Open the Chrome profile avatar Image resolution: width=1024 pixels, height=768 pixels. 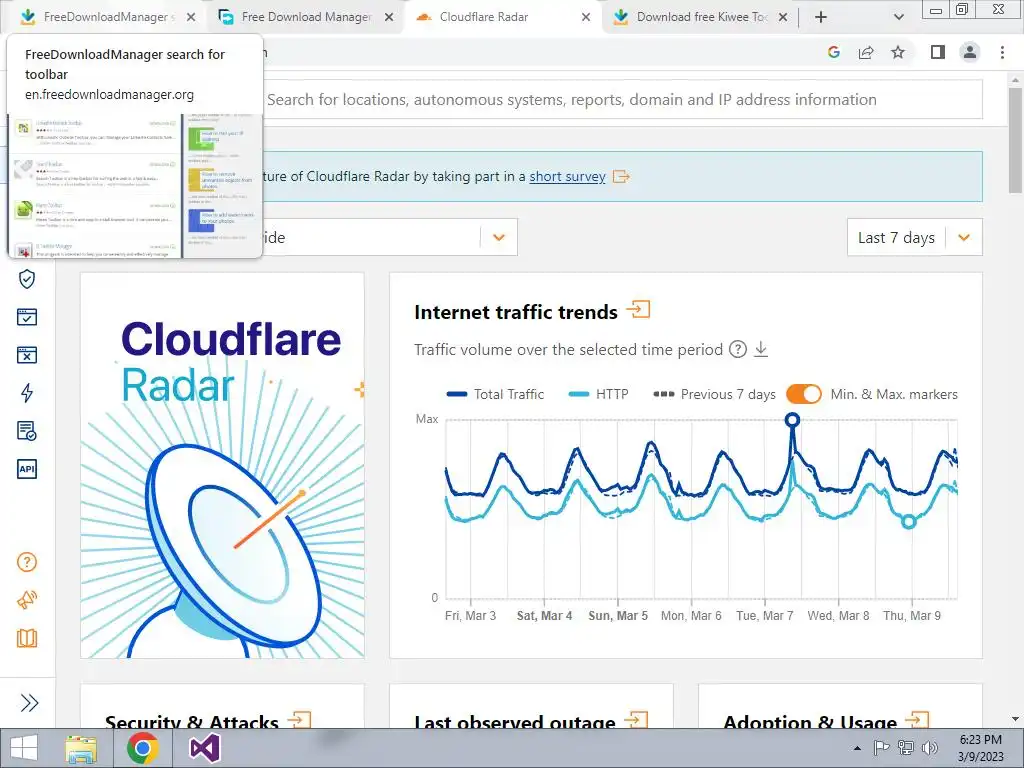[x=970, y=52]
